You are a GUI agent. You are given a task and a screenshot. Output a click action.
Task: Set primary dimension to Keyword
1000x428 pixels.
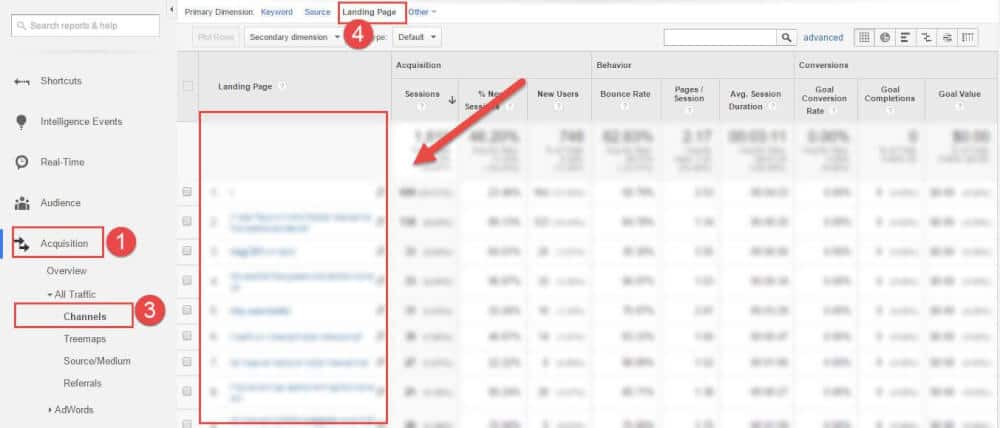coord(277,12)
